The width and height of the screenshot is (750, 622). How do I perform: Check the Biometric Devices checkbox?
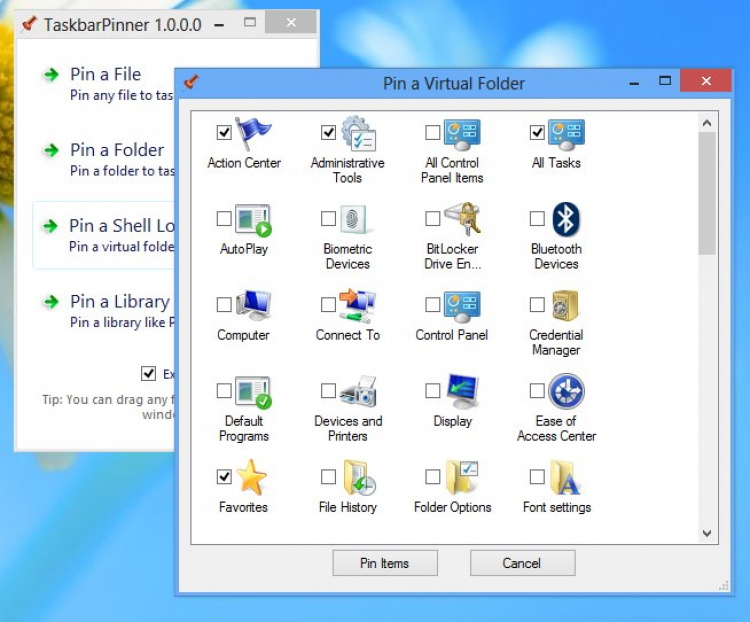coord(328,218)
